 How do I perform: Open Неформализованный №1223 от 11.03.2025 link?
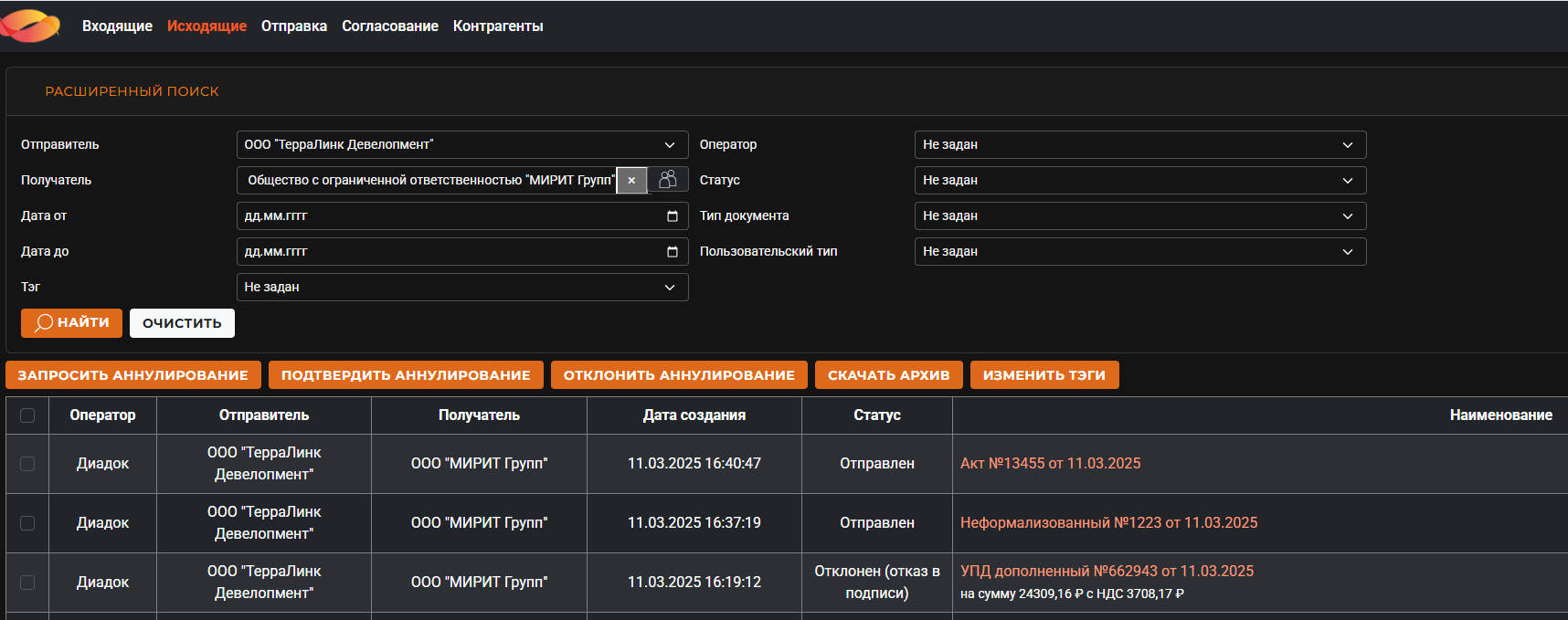tap(1108, 523)
